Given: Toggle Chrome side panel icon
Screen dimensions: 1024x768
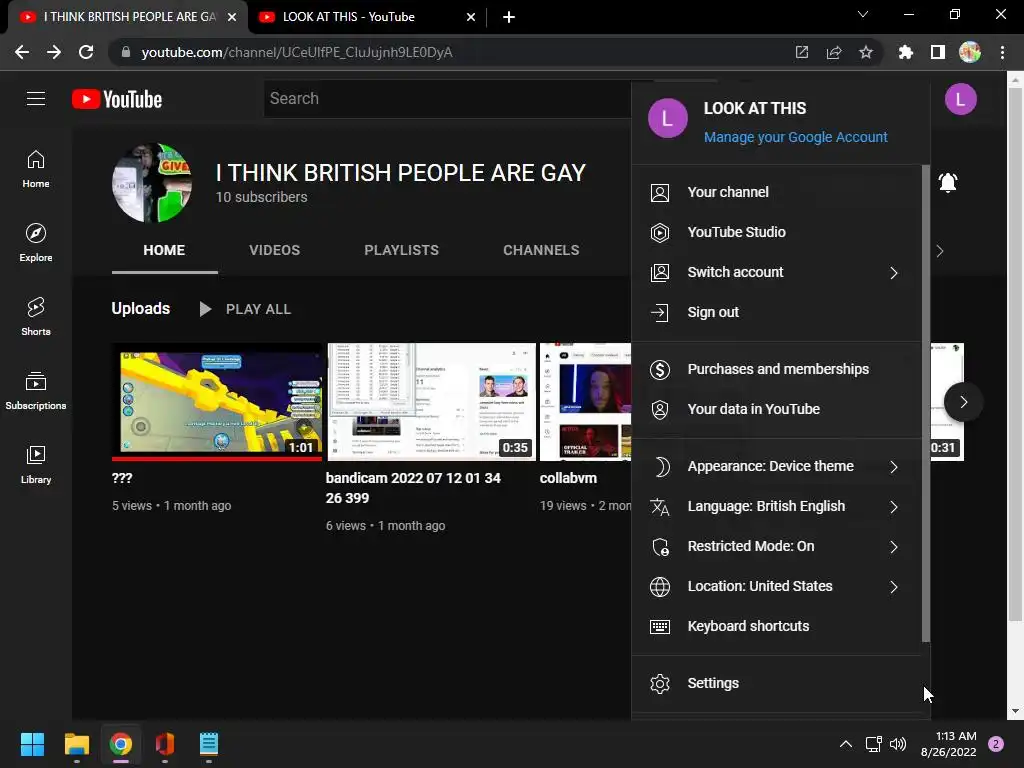Looking at the screenshot, I should [x=937, y=52].
